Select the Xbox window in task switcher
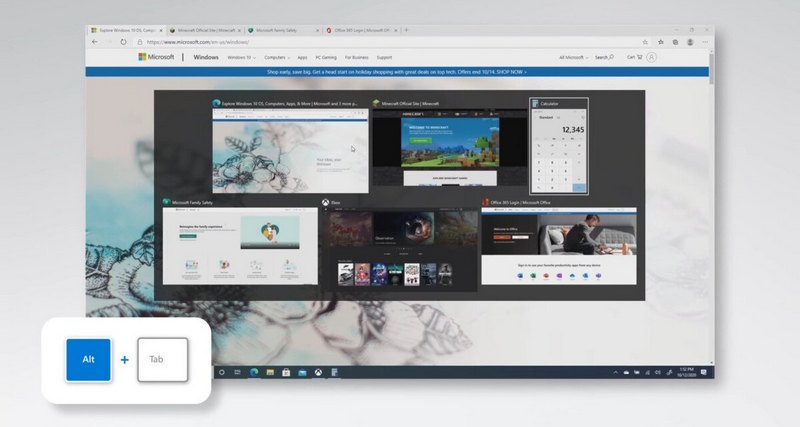This screenshot has width=800, height=427. click(x=399, y=246)
